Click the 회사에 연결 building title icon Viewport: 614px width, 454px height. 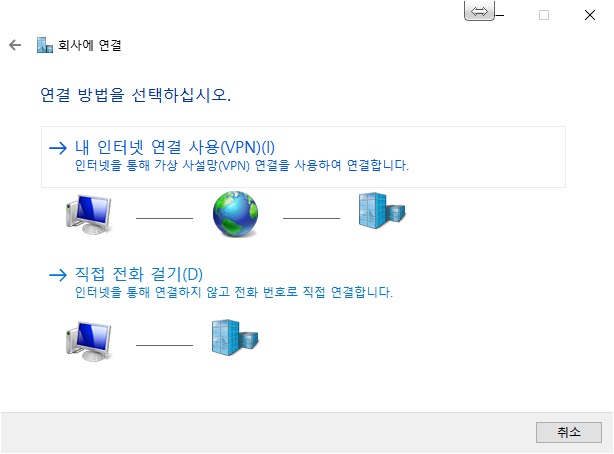(45, 45)
